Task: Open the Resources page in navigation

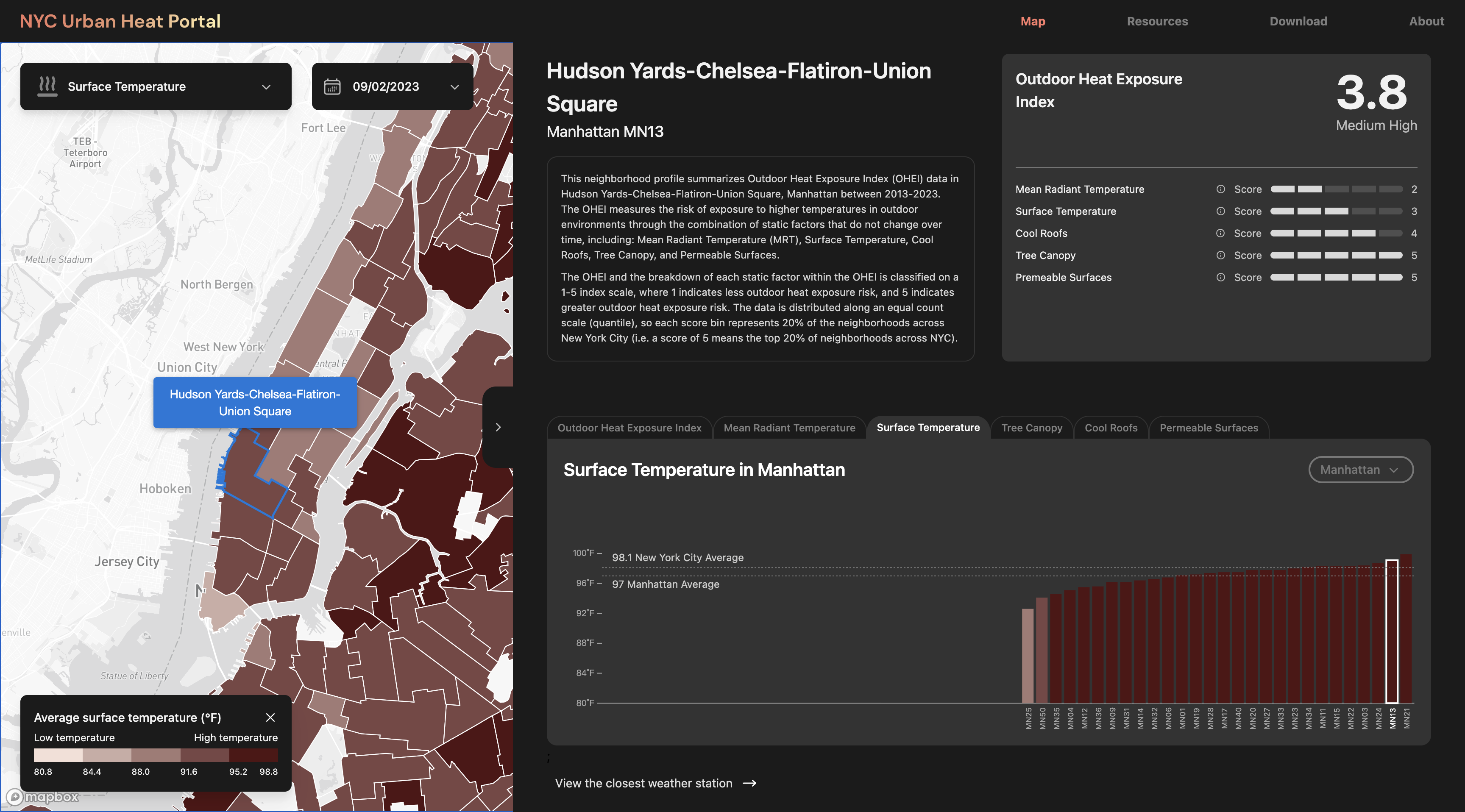Action: tap(1157, 21)
